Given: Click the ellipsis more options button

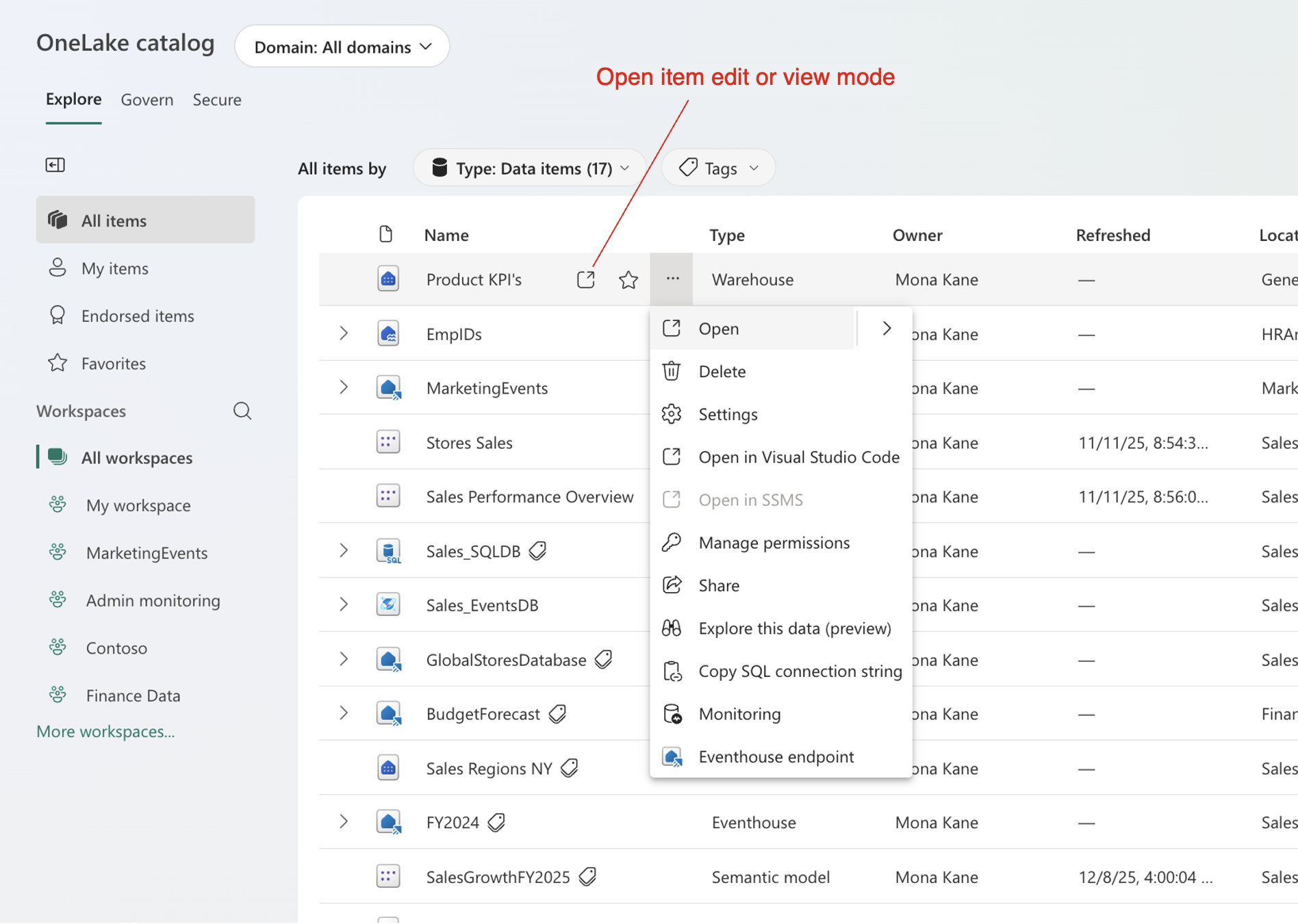Looking at the screenshot, I should point(672,279).
